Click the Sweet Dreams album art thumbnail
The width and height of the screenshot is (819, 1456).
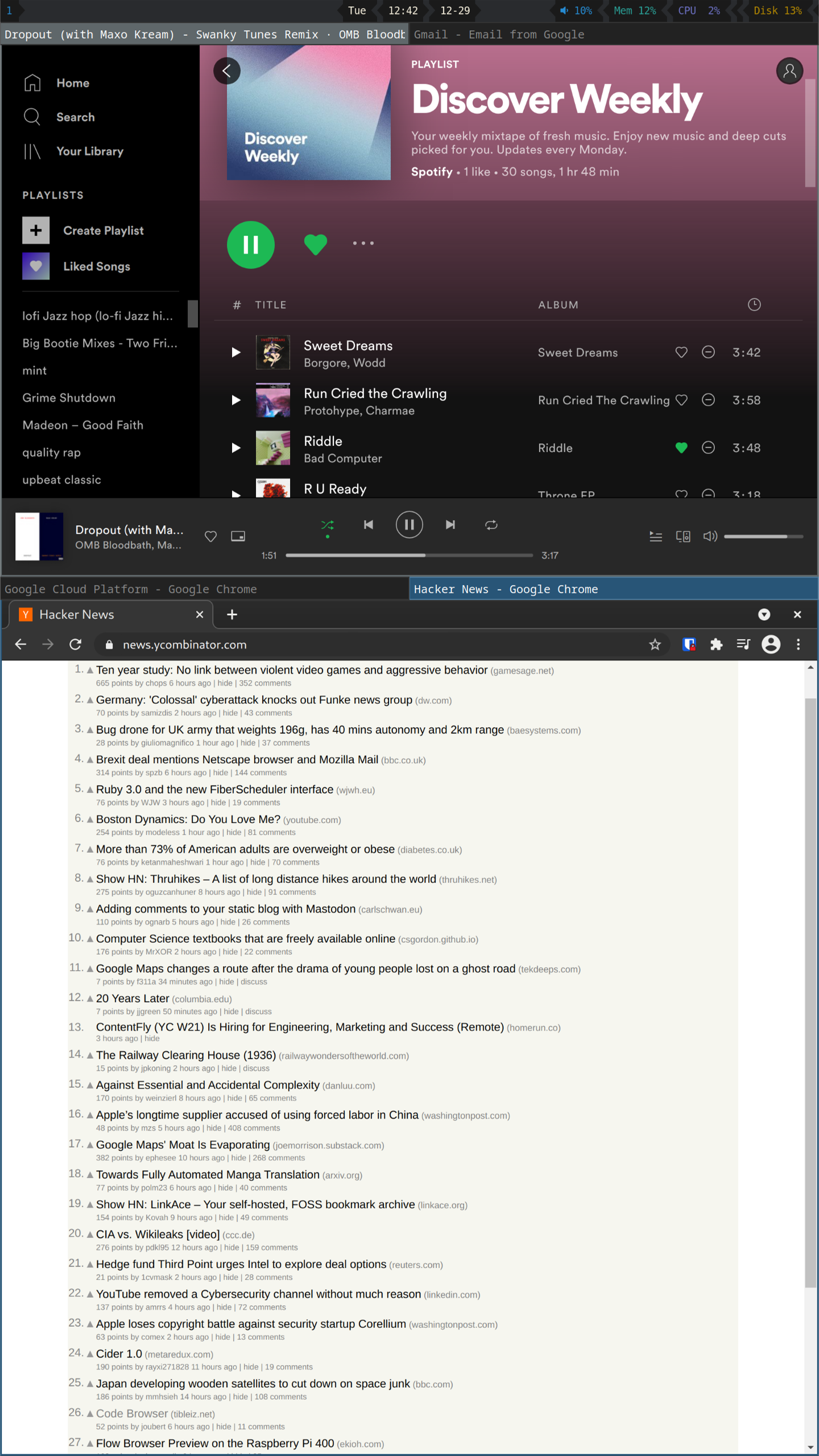[x=273, y=353]
